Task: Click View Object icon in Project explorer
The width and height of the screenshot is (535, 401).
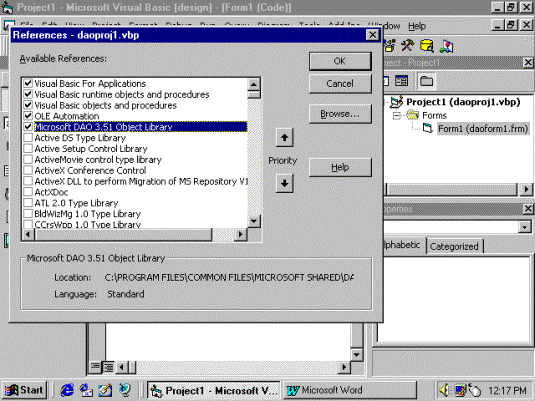Action: point(401,81)
